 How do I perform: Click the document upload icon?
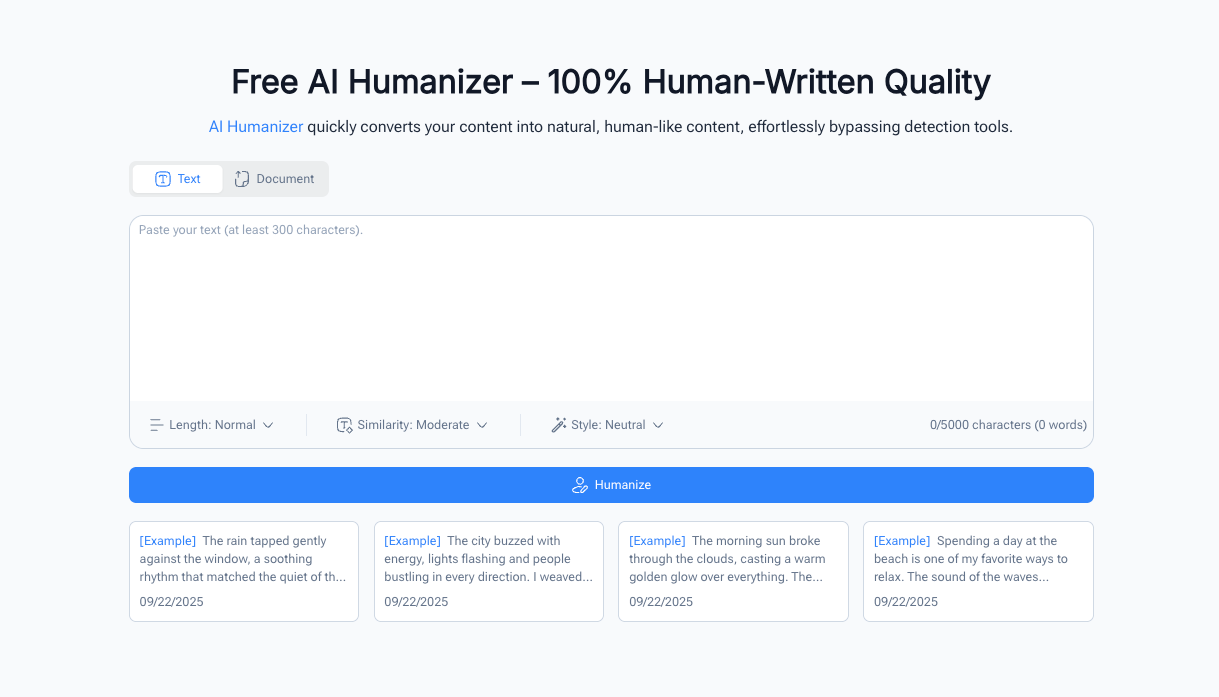[x=242, y=179]
